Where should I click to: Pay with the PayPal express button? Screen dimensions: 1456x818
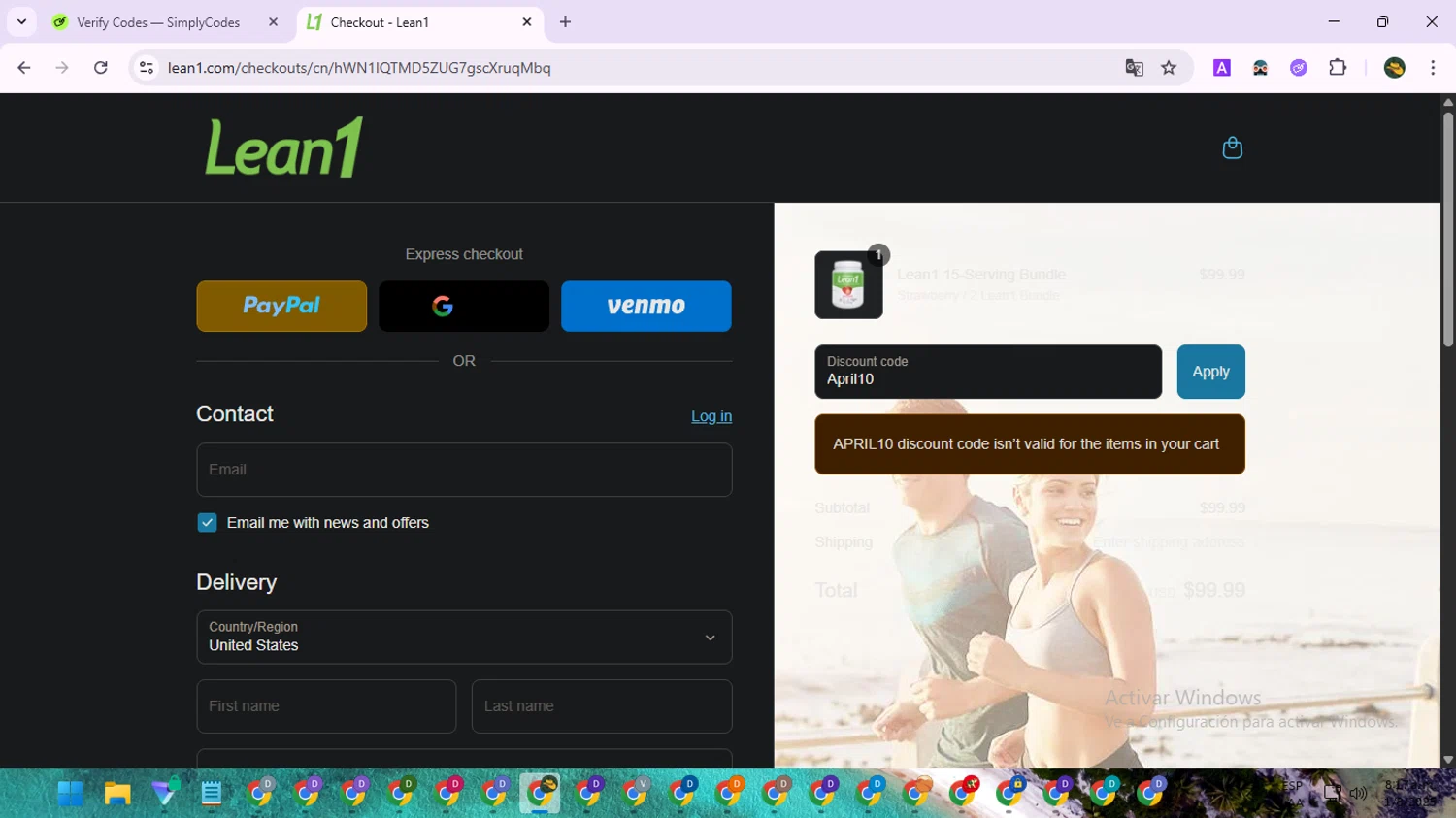pyautogui.click(x=281, y=307)
